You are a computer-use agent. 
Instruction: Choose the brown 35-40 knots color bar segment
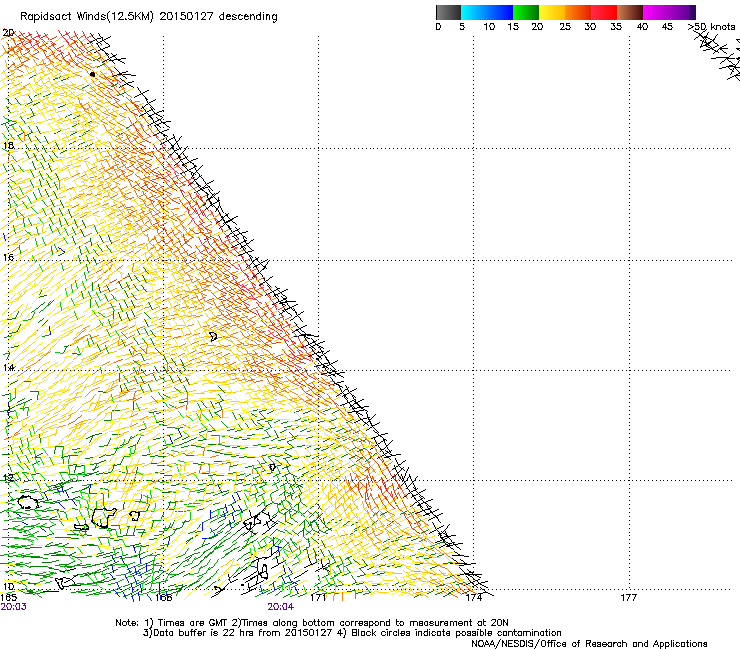(x=630, y=12)
